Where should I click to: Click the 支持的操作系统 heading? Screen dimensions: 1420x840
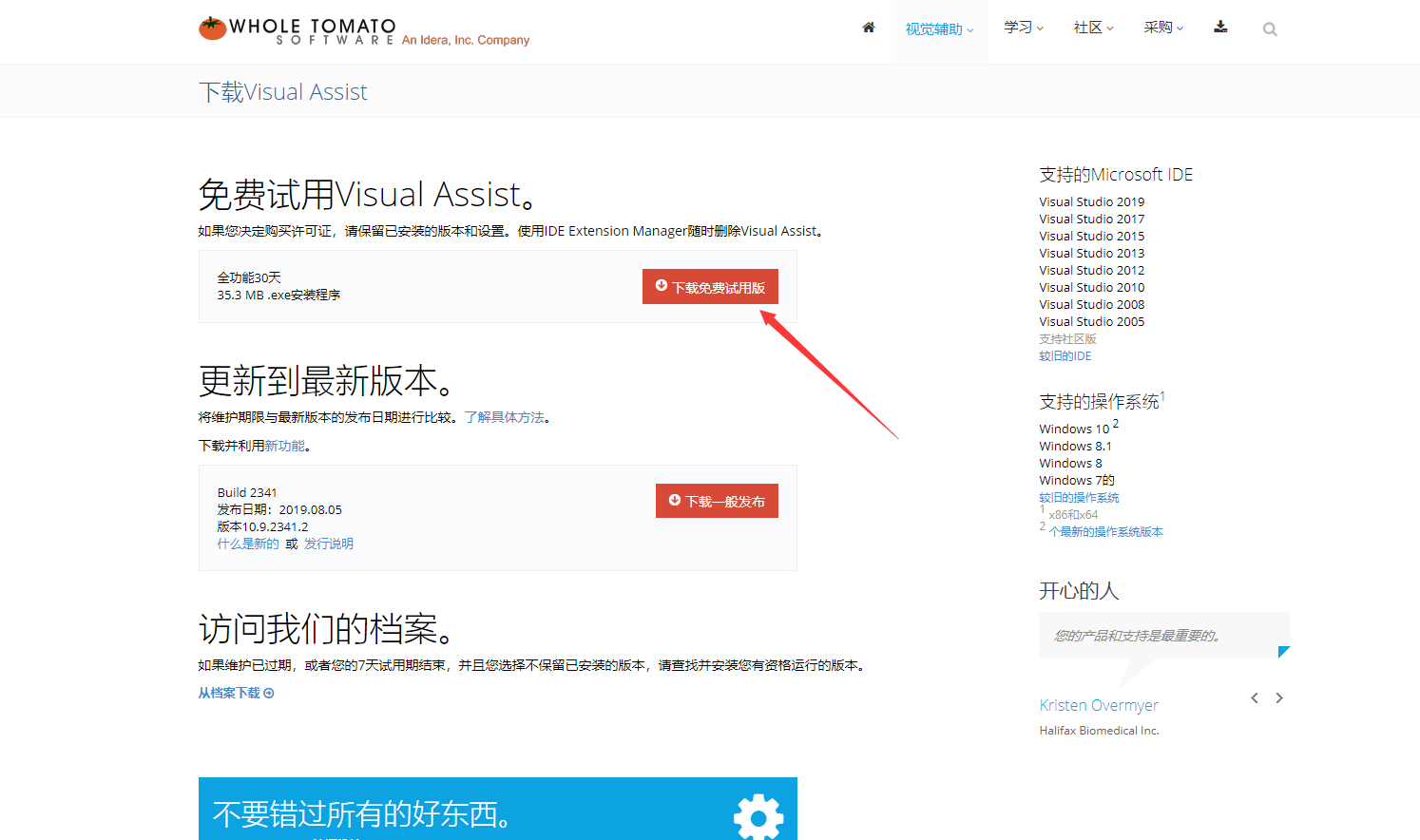click(x=1100, y=401)
